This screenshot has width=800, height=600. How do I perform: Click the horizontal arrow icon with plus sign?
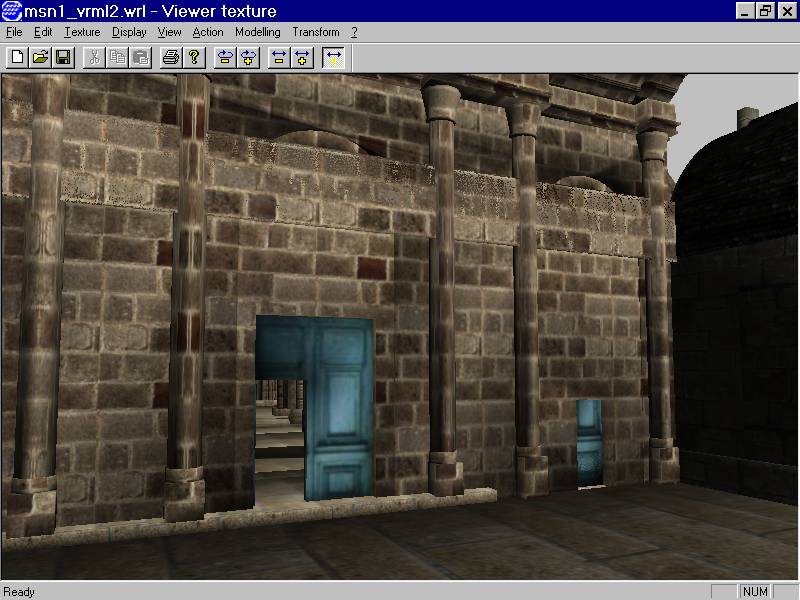pos(302,57)
